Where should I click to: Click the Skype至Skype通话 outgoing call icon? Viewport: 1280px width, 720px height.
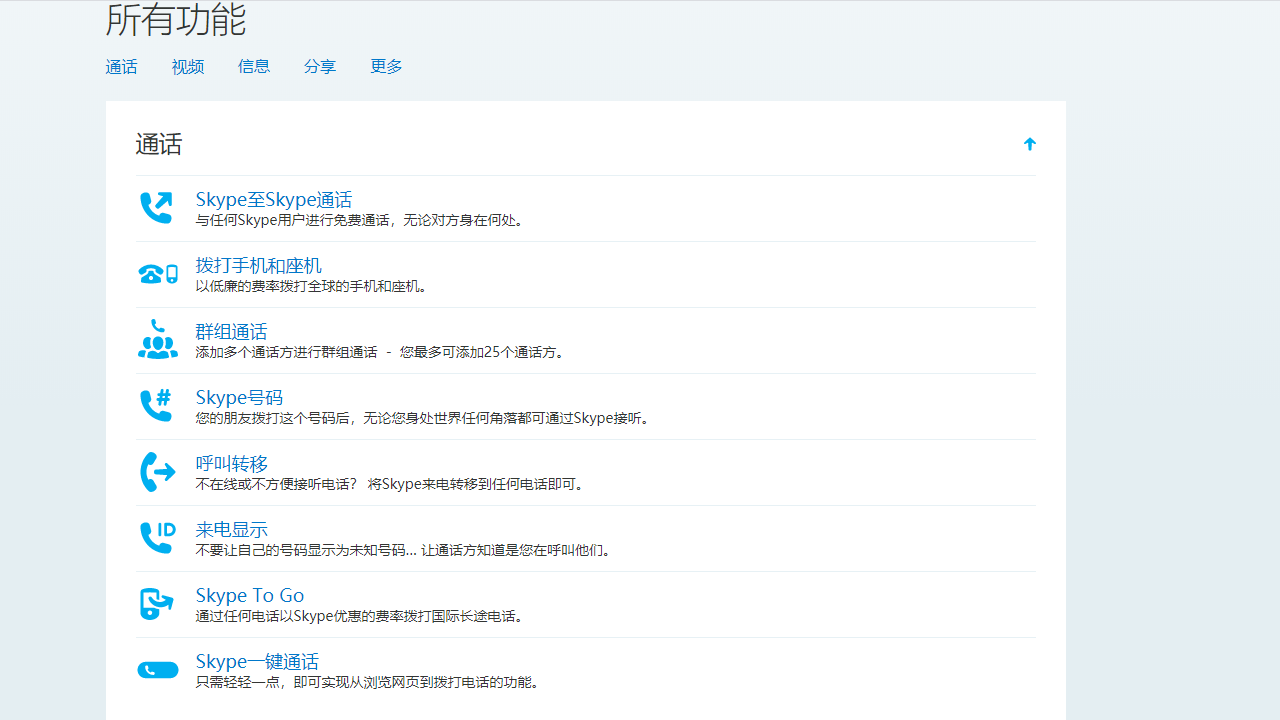tap(157, 207)
